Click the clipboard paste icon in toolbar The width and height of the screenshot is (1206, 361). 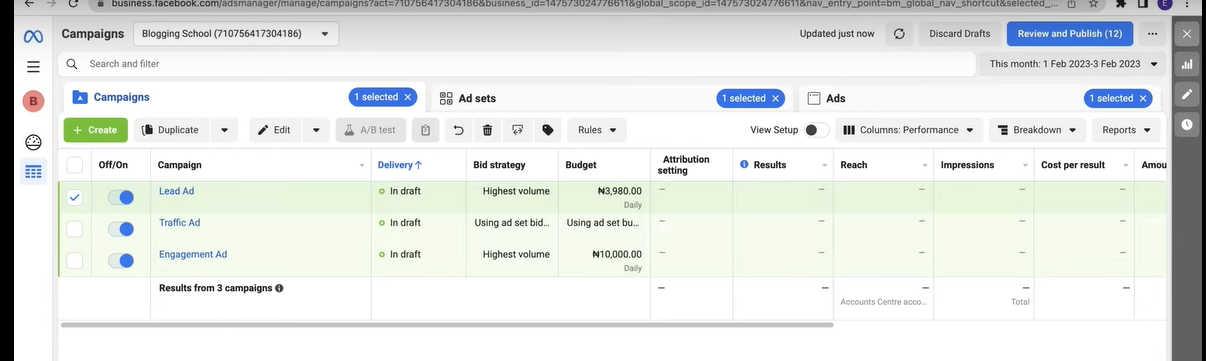tap(425, 130)
